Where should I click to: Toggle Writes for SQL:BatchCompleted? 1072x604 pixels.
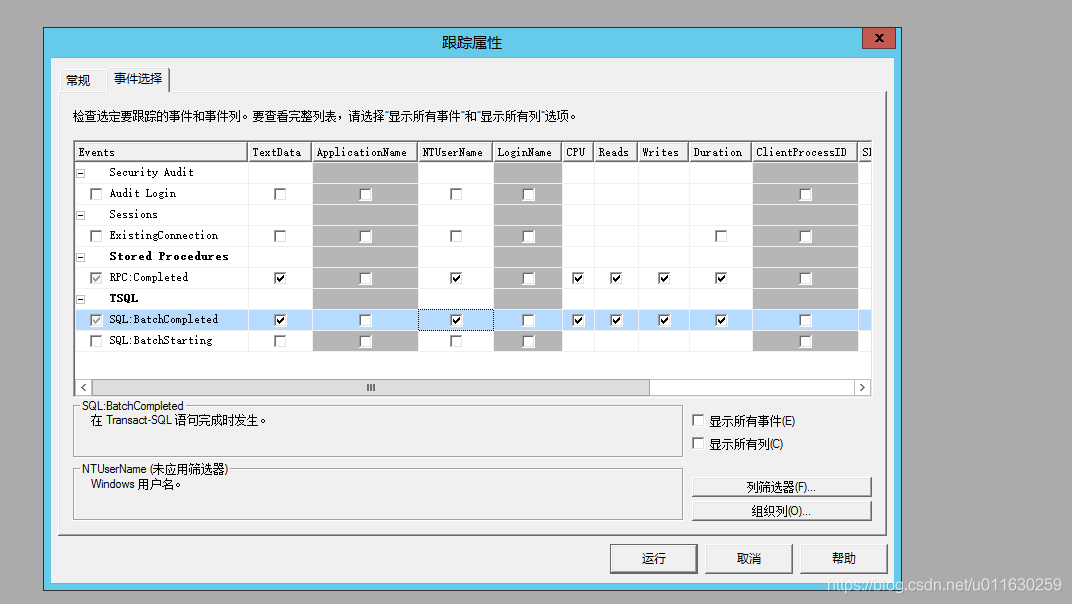[x=664, y=320]
